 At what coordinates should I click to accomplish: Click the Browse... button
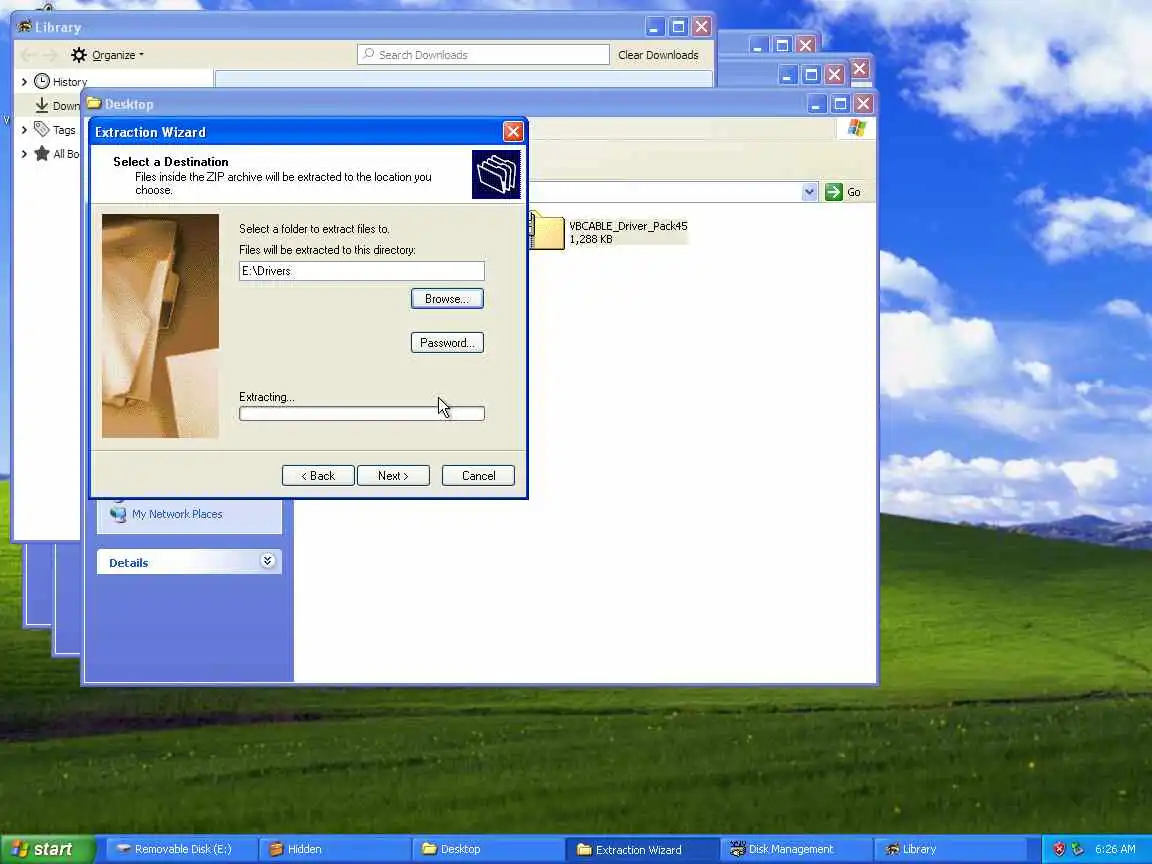point(447,299)
